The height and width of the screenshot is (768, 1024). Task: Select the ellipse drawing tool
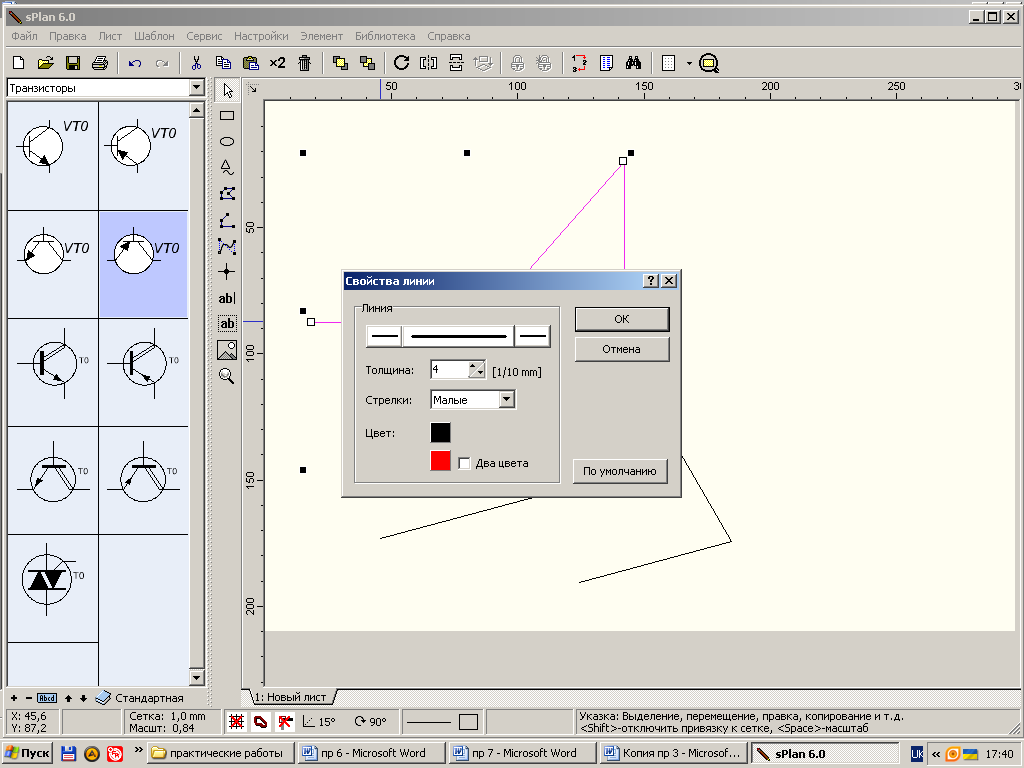click(227, 142)
